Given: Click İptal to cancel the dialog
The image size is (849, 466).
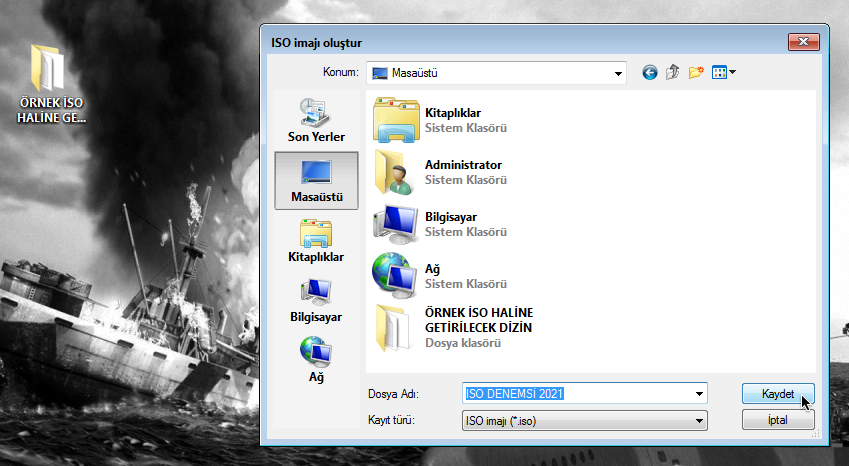Looking at the screenshot, I should pyautogui.click(x=778, y=420).
